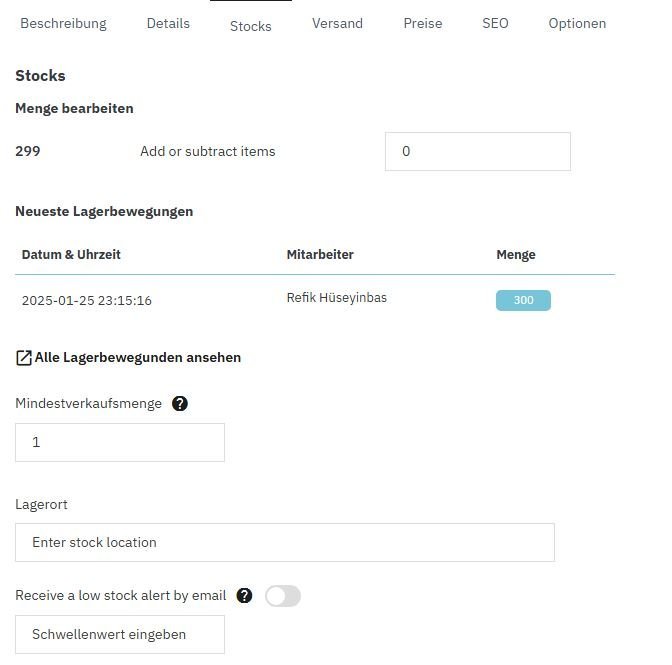Click the external link icon for Lagerbewegungen
Screen dimensions: 672x665
pyautogui.click(x=24, y=357)
